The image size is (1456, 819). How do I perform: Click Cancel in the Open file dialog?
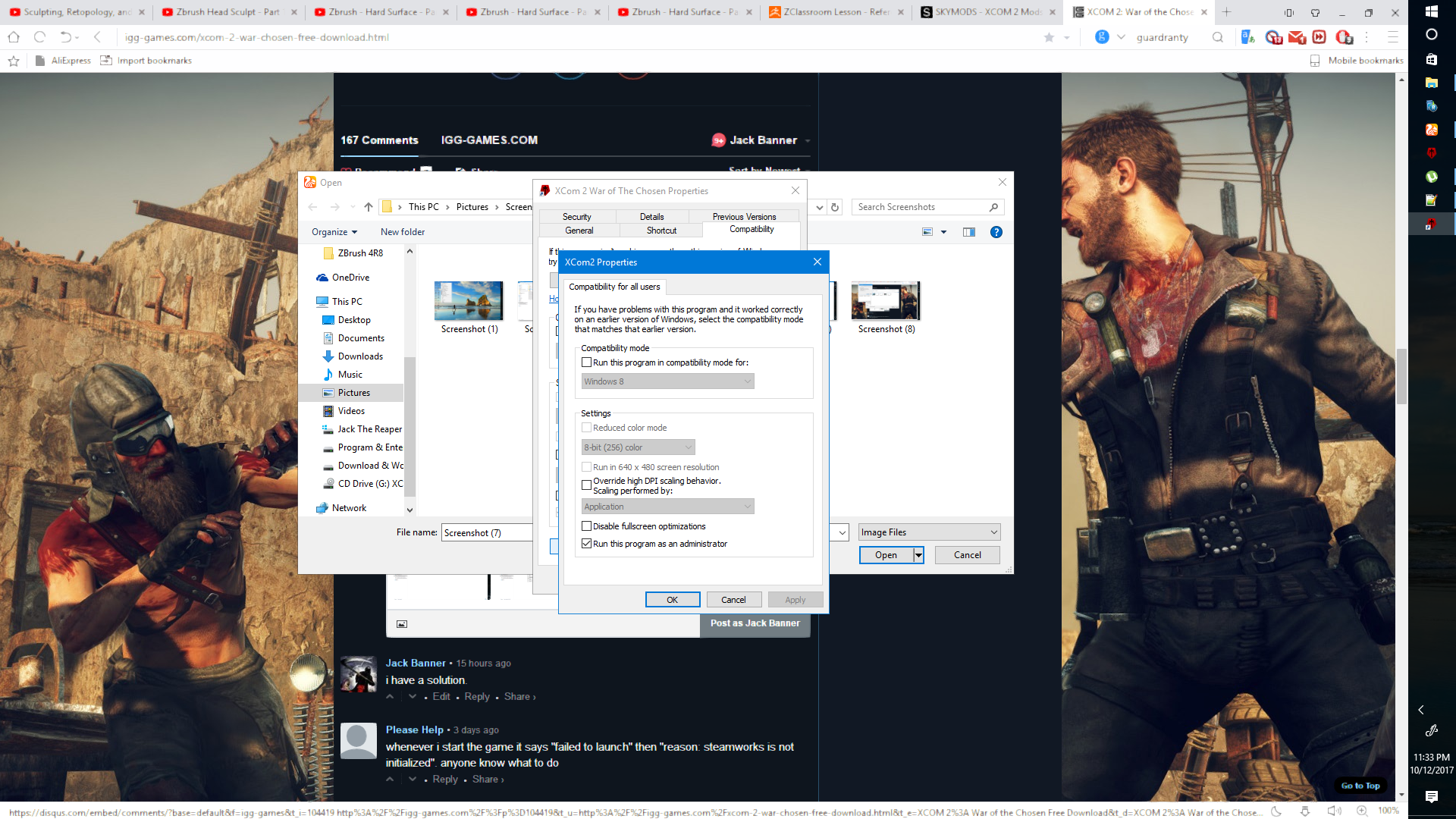tap(967, 555)
